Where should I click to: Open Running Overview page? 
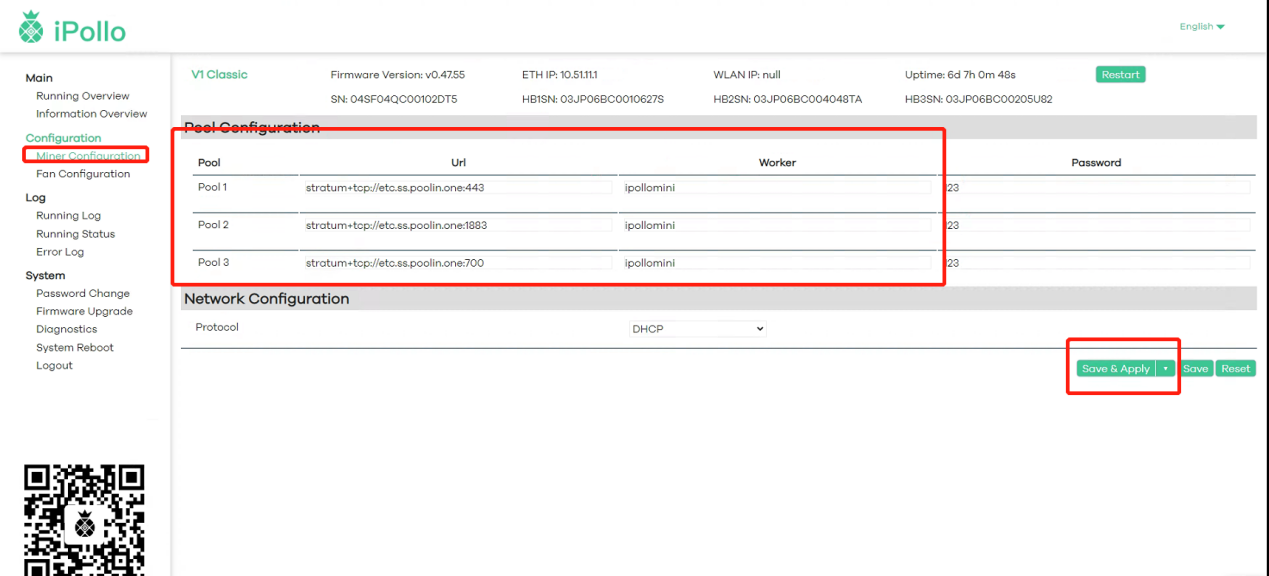[82, 96]
